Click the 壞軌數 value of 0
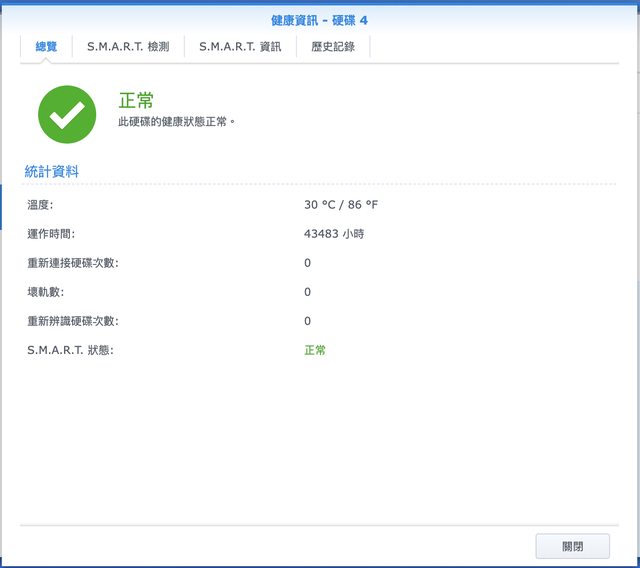640x568 pixels. 307,291
